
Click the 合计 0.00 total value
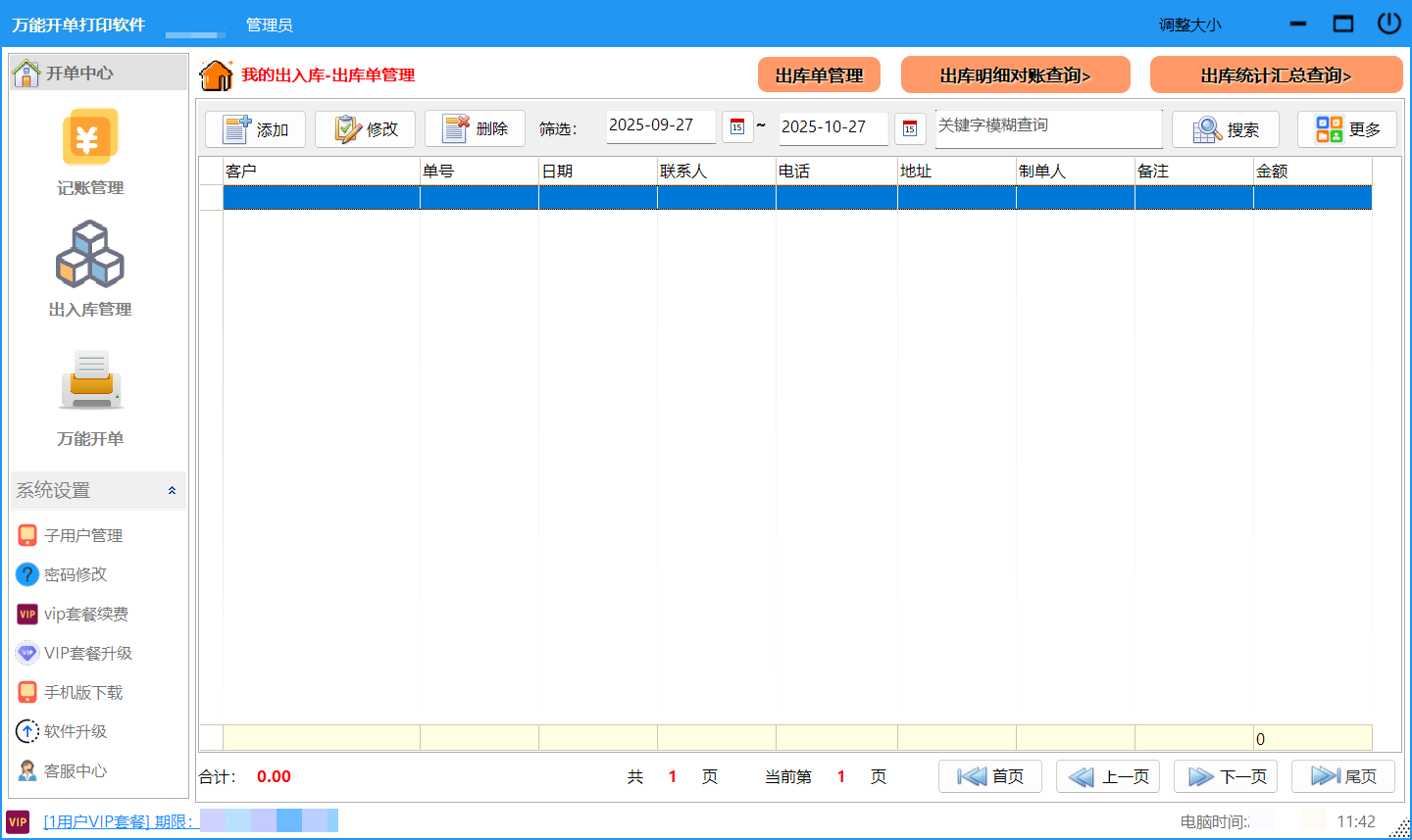(274, 776)
